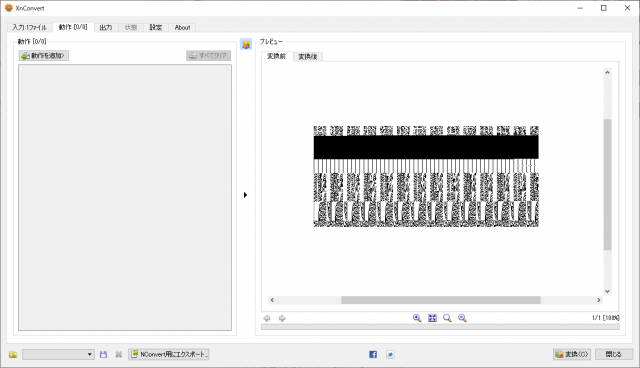Click the barcode-like preview image
This screenshot has width=640, height=368.
[x=426, y=176]
